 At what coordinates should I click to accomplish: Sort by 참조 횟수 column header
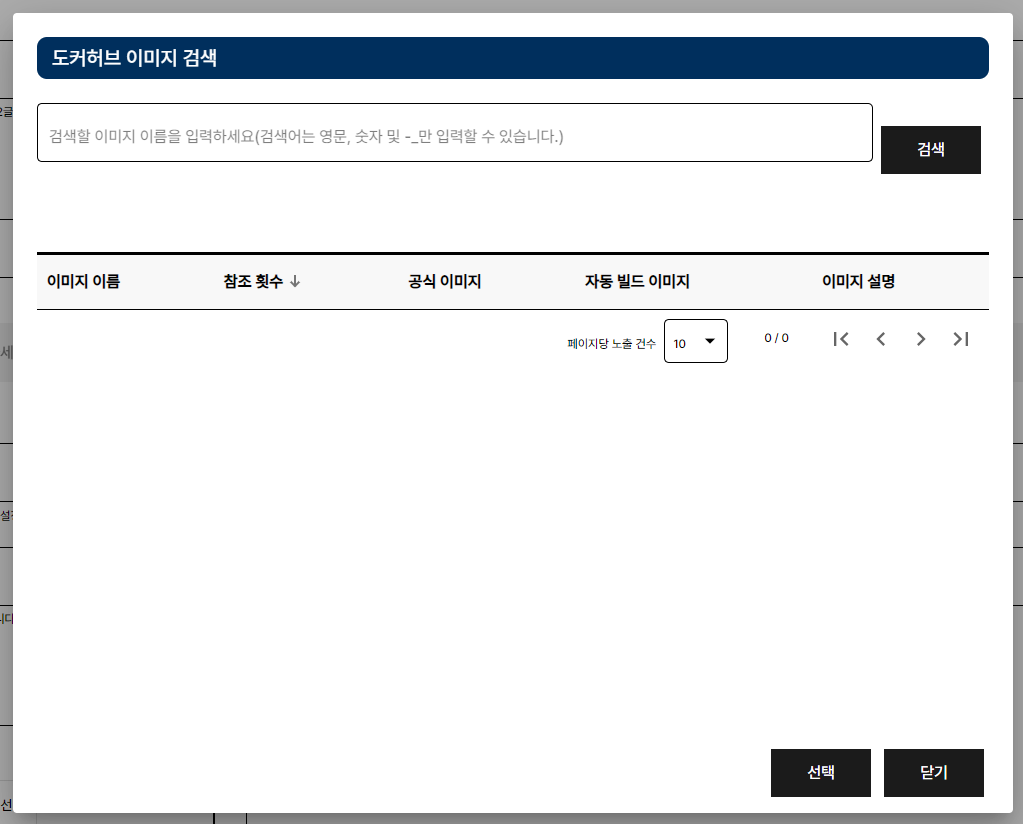click(x=254, y=282)
